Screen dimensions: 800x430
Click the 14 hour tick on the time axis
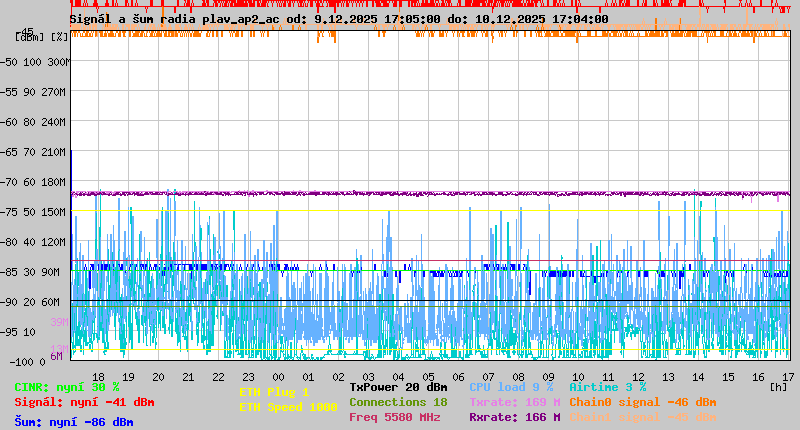tap(699, 376)
